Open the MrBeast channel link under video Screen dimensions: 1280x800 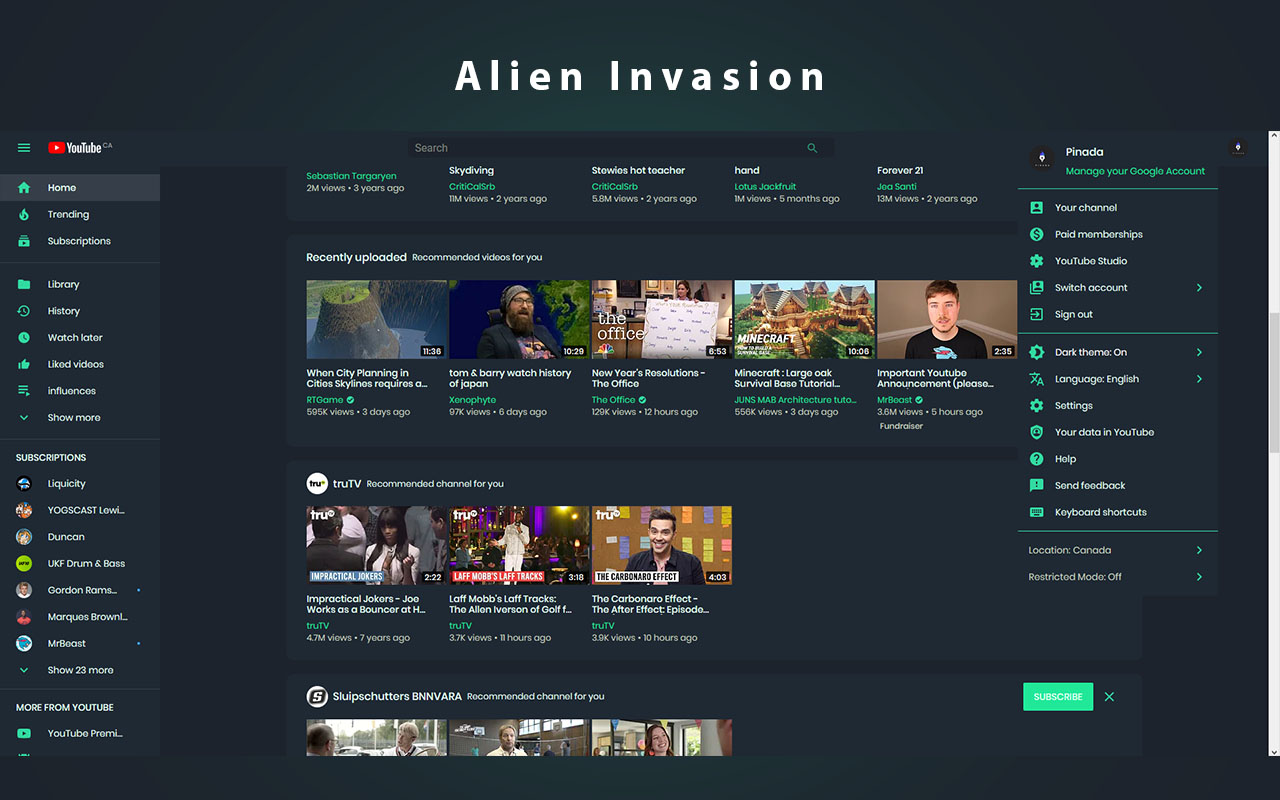[894, 400]
